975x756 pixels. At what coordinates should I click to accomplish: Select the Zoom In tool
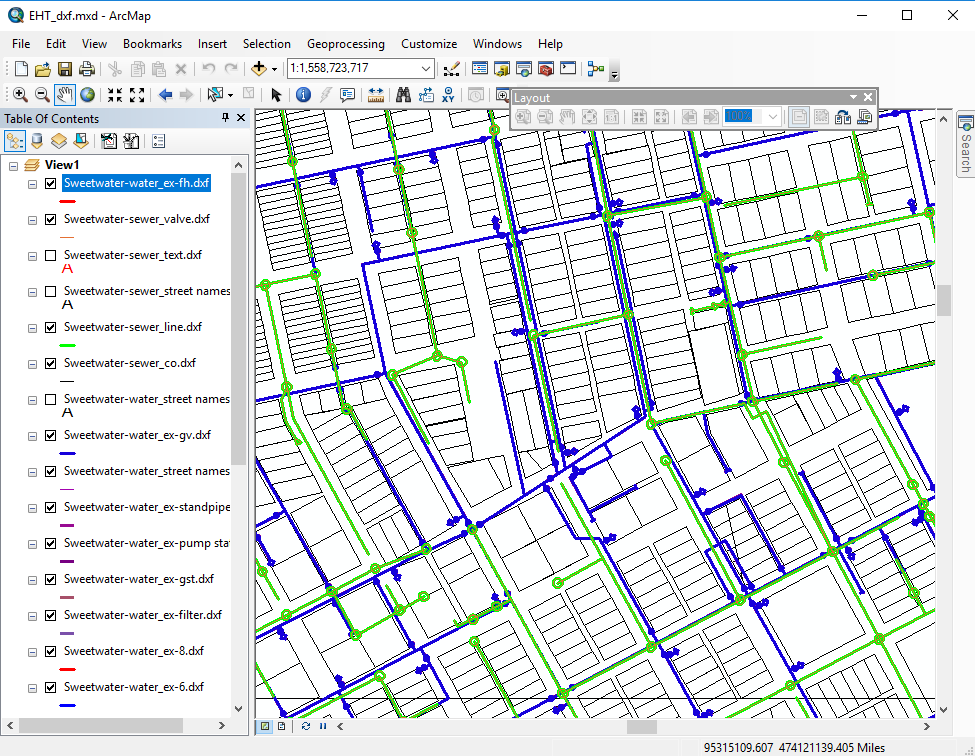click(20, 95)
